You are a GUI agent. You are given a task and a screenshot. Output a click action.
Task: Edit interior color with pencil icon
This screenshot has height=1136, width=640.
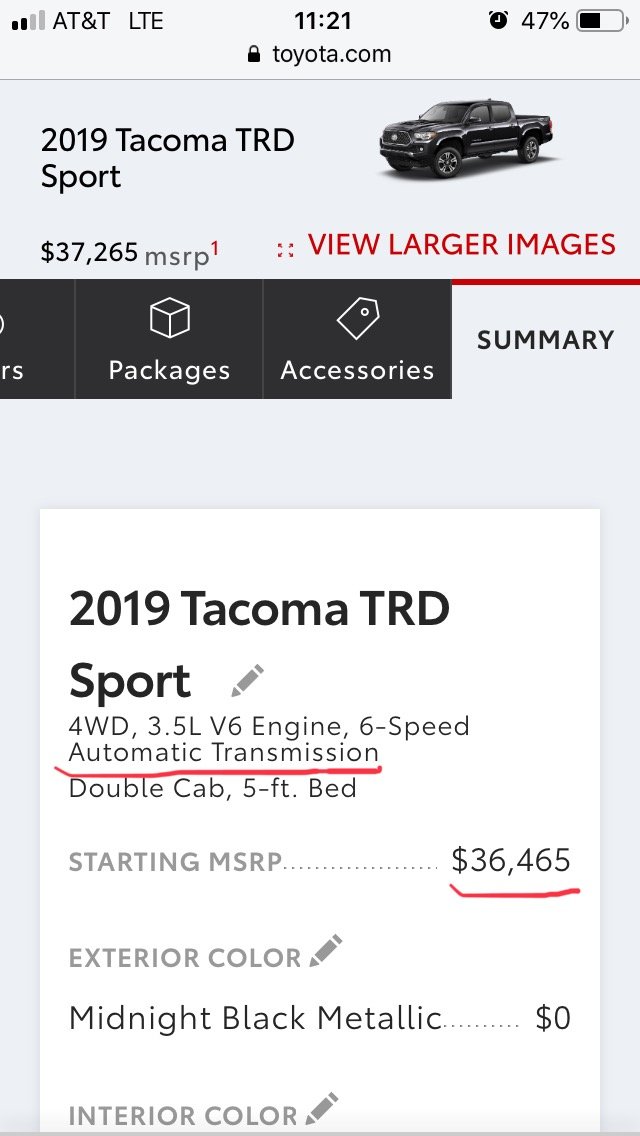click(x=322, y=1109)
